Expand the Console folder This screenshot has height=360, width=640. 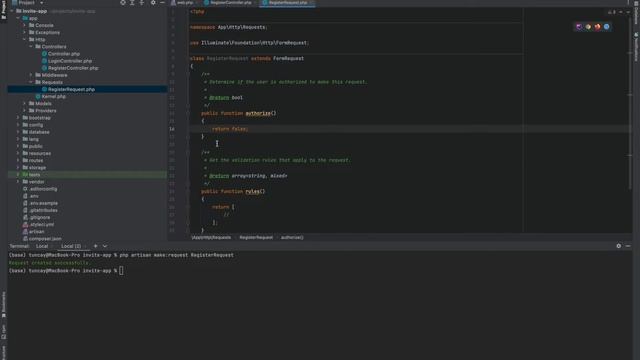point(24,25)
